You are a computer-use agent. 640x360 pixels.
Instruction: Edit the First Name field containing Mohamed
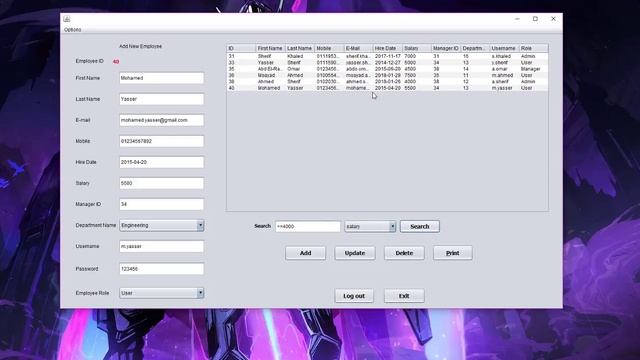162,78
